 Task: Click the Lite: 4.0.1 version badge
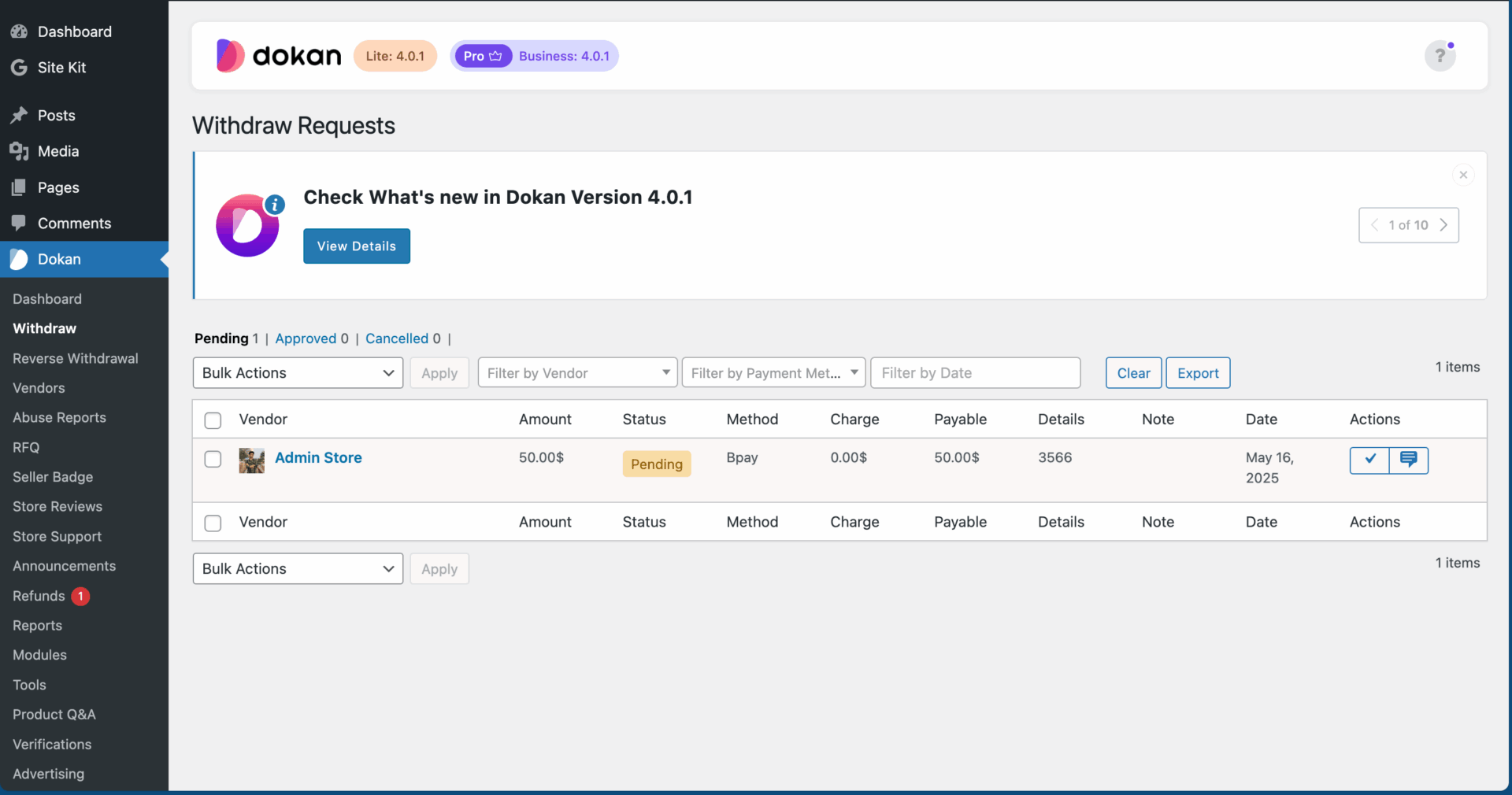(395, 56)
